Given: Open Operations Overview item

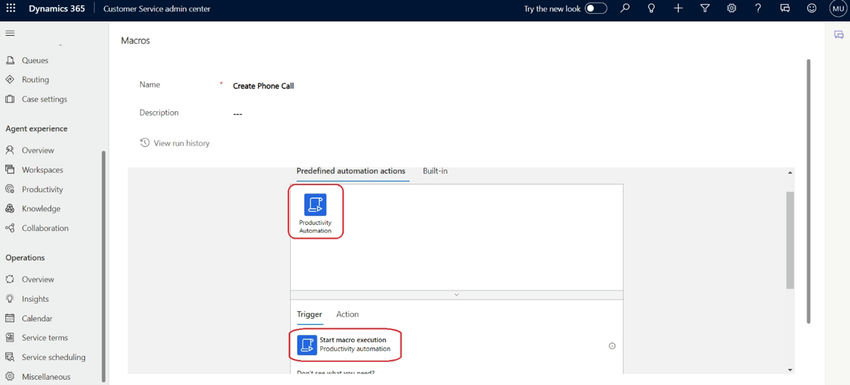Looking at the screenshot, I should pos(38,279).
